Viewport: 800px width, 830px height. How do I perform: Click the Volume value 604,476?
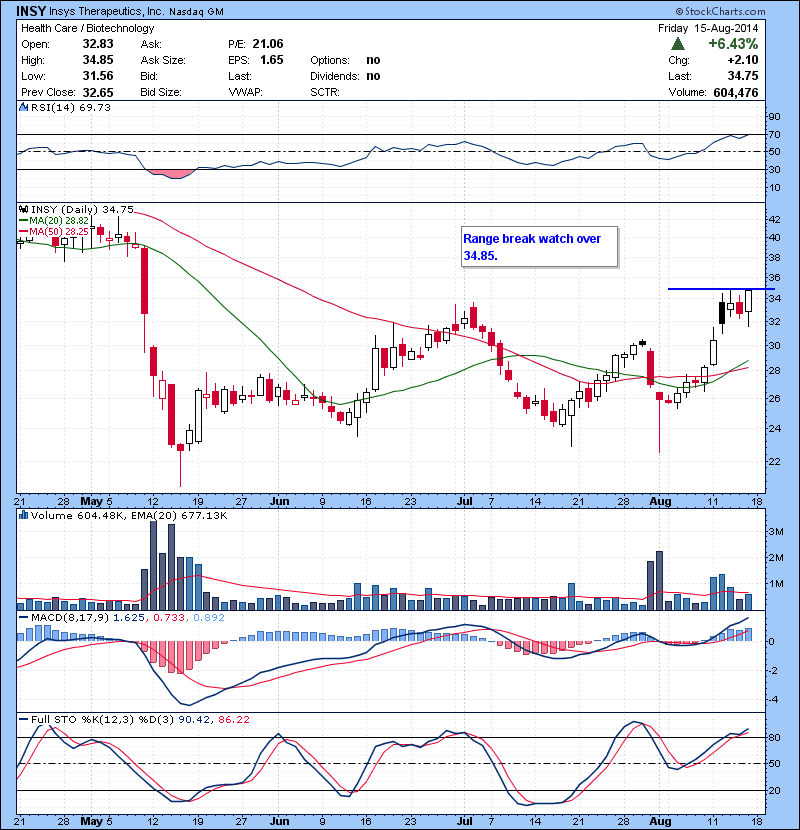click(x=736, y=93)
